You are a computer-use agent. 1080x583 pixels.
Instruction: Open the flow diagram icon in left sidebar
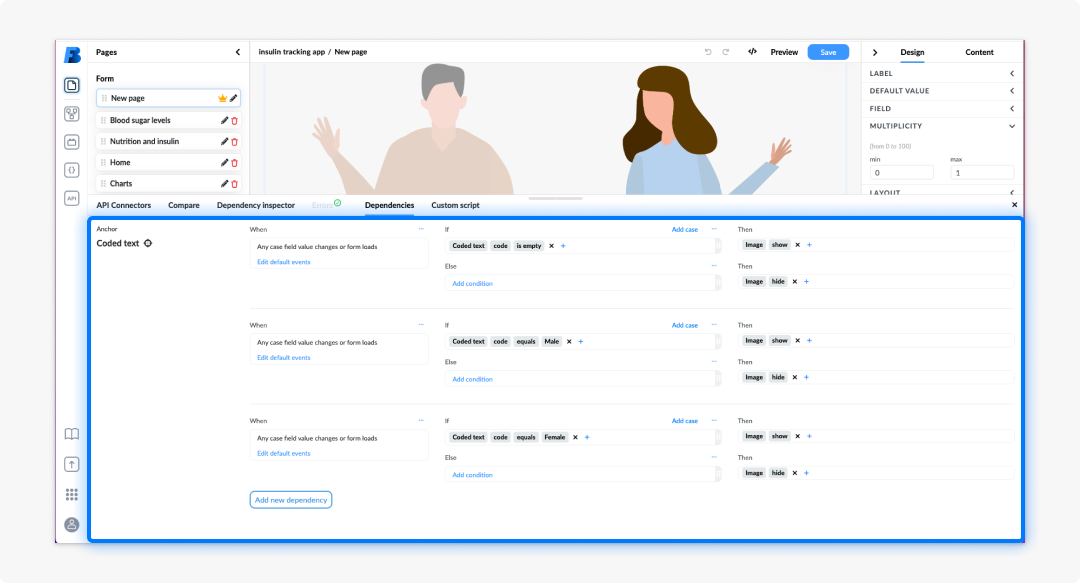[72, 114]
